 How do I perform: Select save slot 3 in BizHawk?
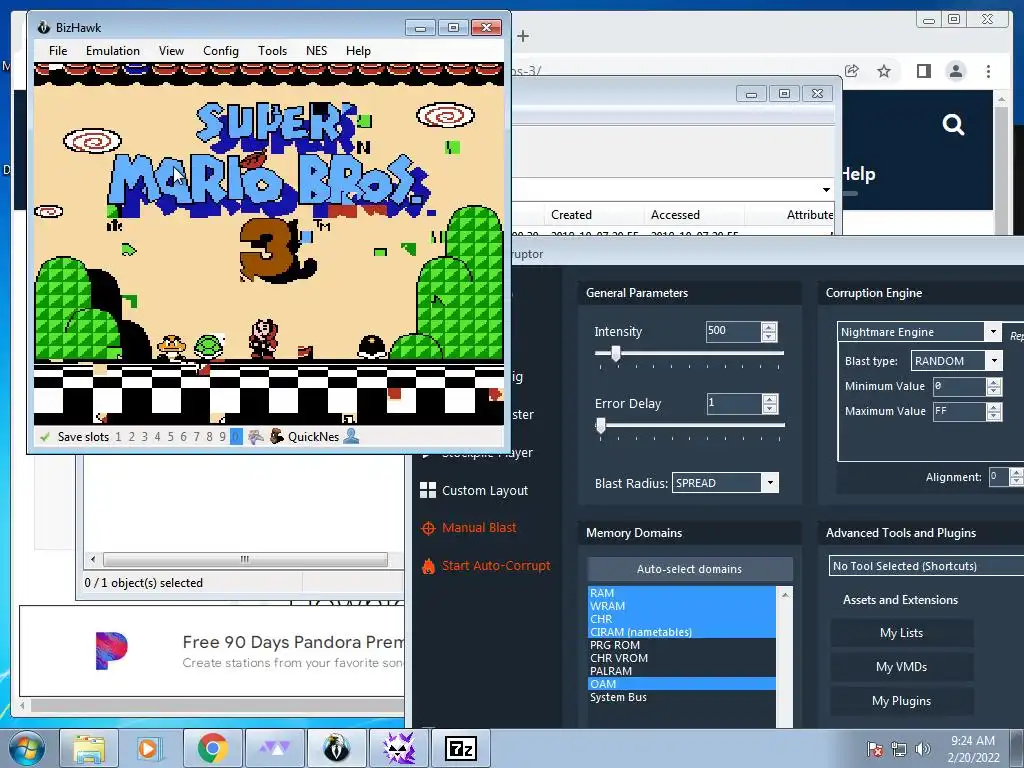[x=144, y=437]
